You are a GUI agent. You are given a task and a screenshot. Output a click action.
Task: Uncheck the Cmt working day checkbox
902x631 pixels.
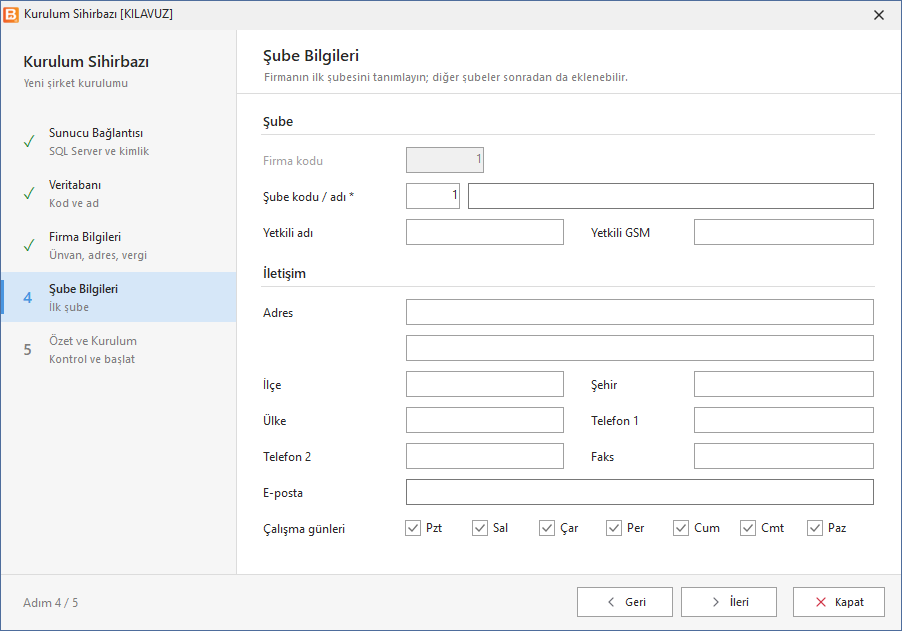click(748, 528)
